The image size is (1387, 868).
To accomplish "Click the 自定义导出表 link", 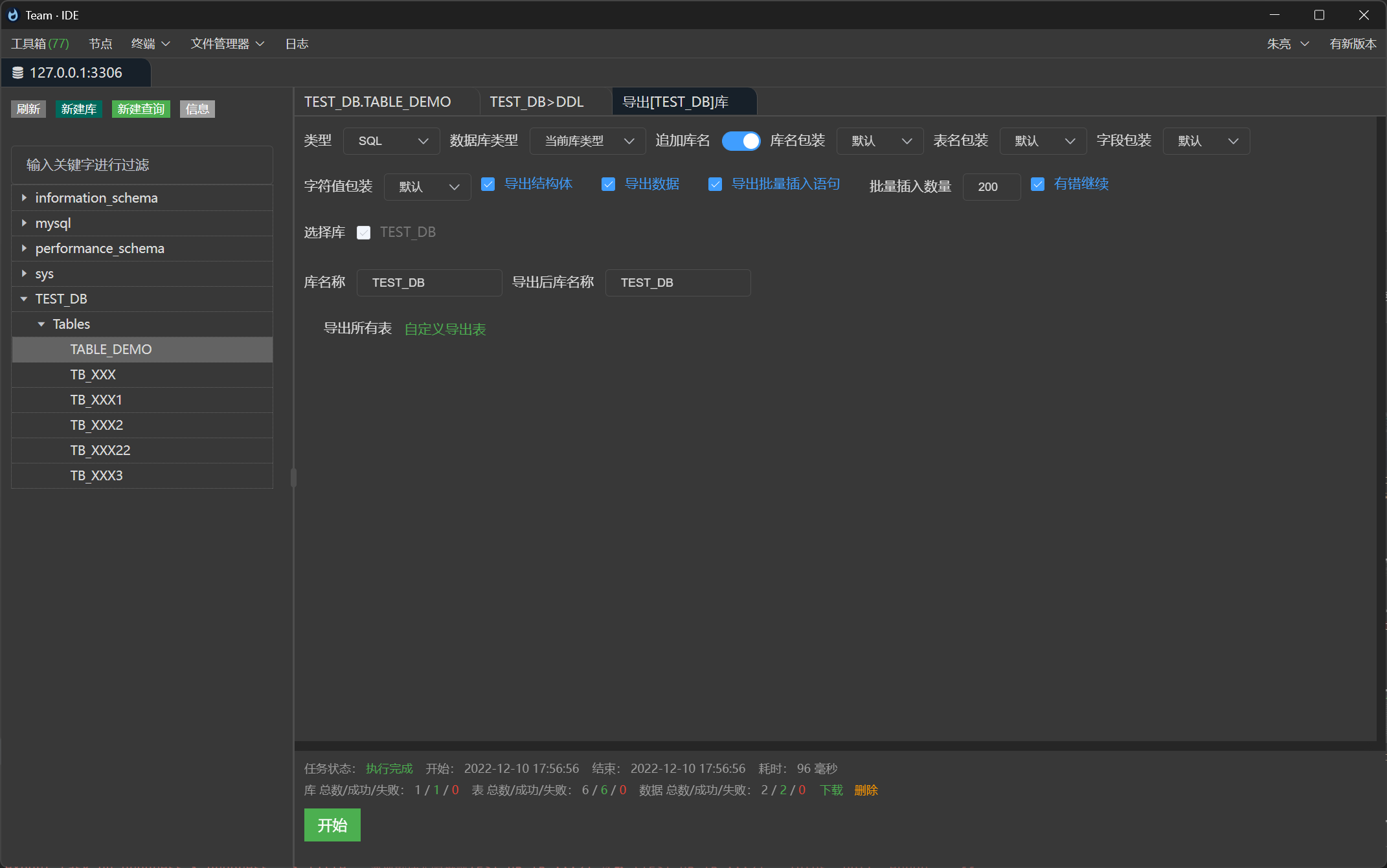I will 444,328.
